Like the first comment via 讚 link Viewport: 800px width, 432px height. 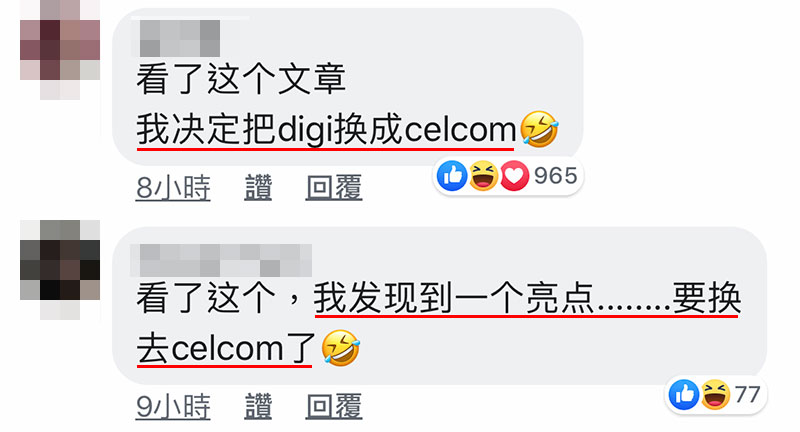[258, 187]
